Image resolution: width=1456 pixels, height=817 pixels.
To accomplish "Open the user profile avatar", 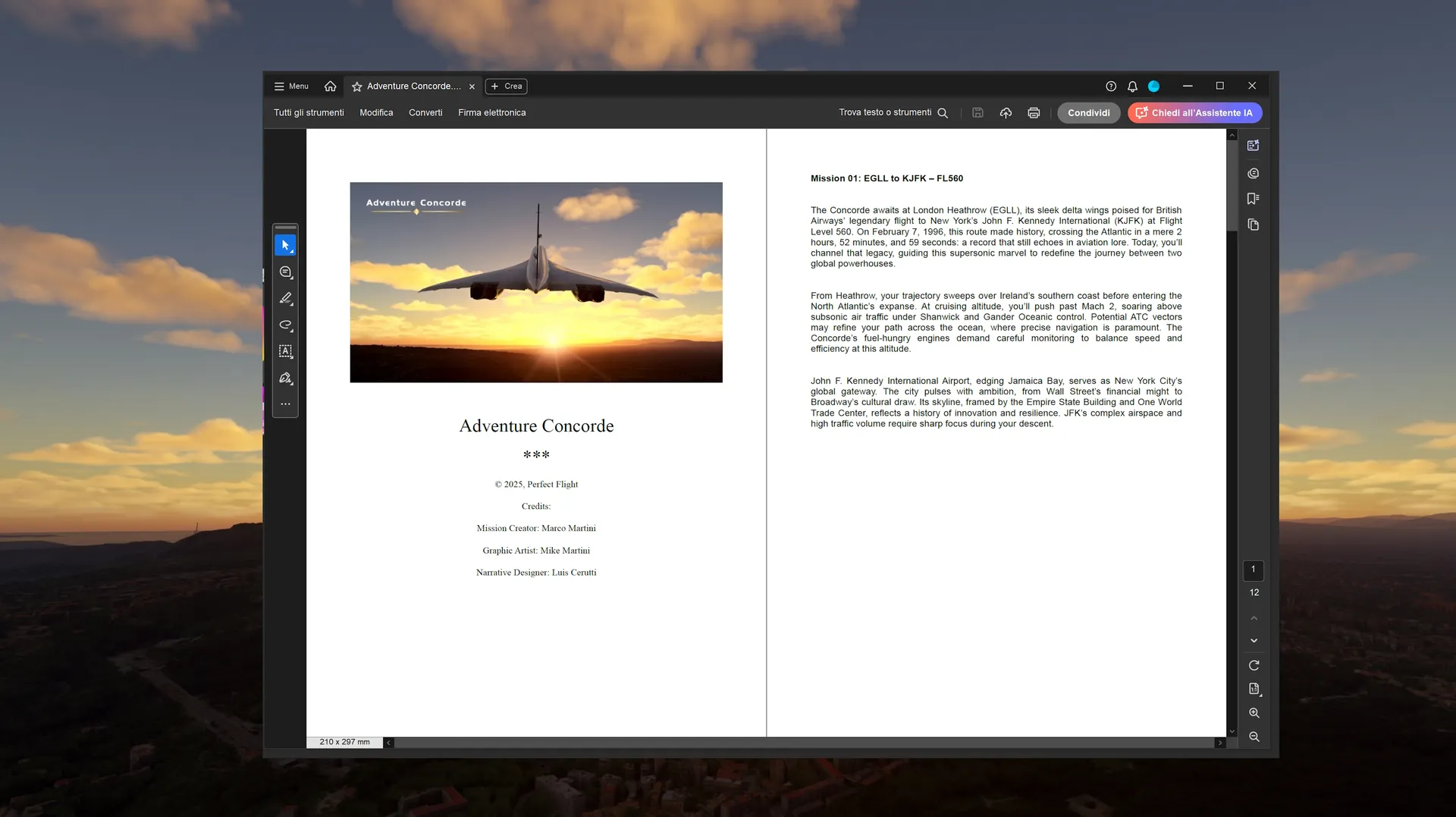I will [x=1153, y=86].
